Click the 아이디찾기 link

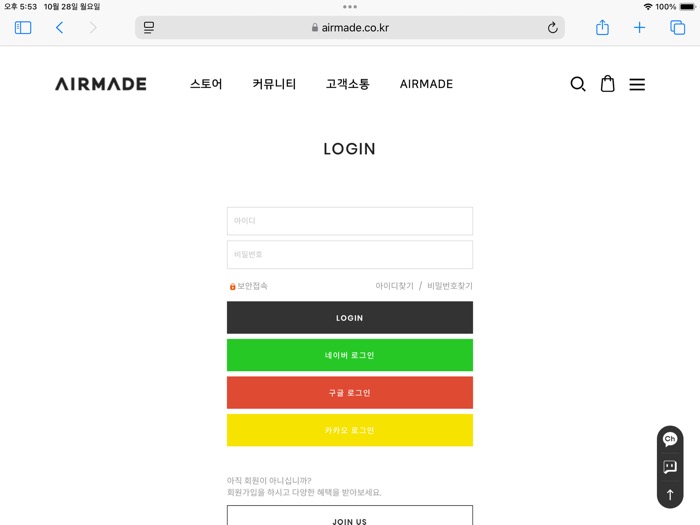point(395,286)
